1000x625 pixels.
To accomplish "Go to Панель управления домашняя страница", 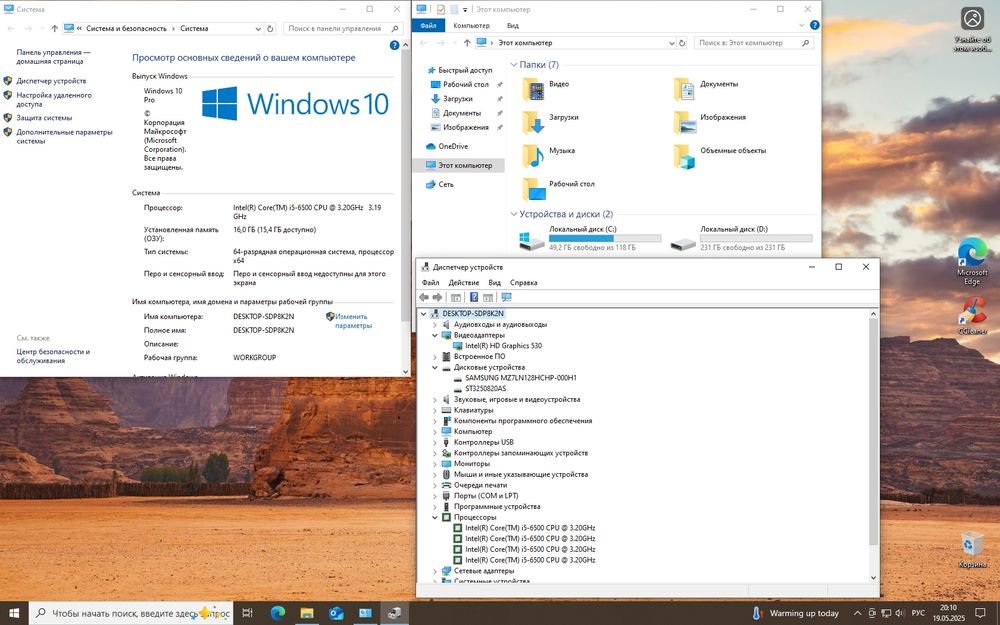I will [x=53, y=57].
